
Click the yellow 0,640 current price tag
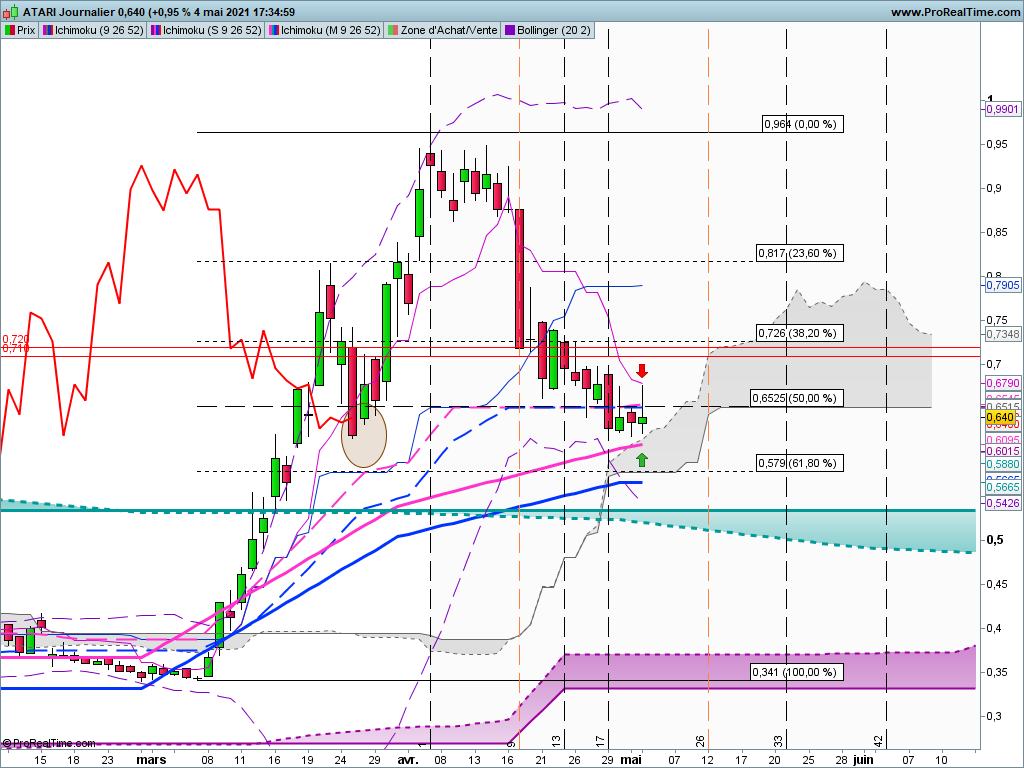(x=1000, y=417)
